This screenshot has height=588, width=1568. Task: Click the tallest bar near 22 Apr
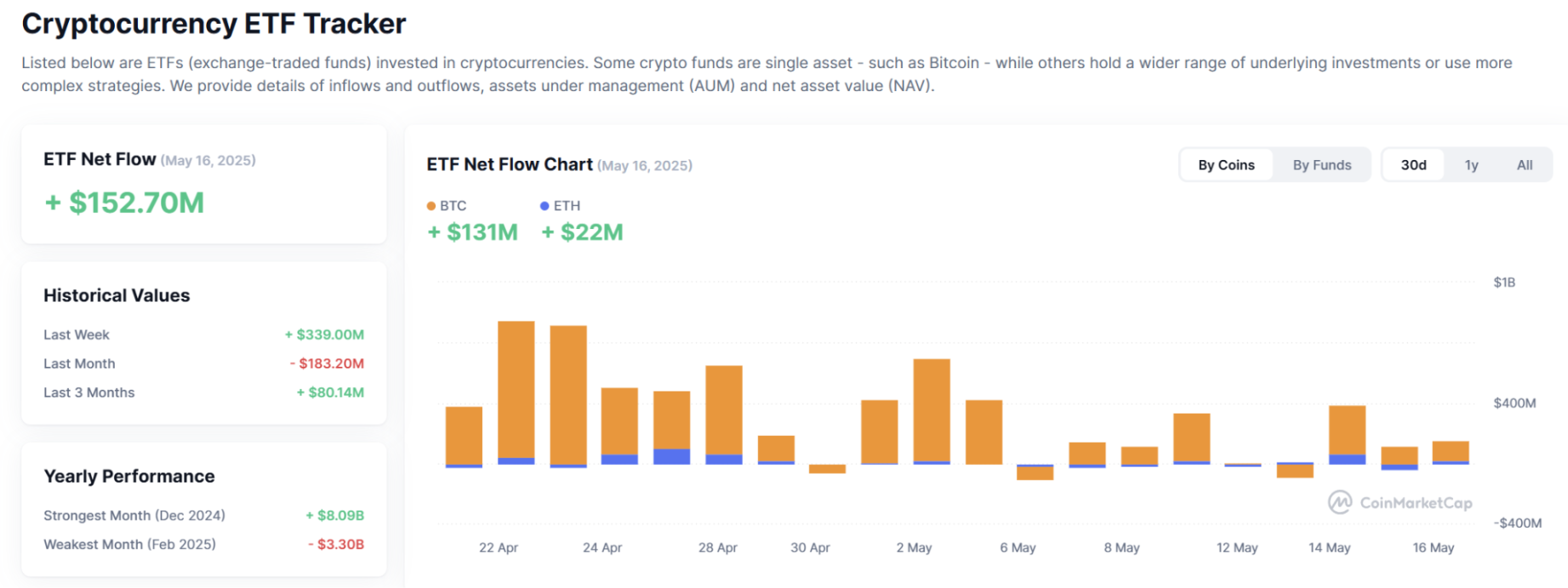pos(516,392)
